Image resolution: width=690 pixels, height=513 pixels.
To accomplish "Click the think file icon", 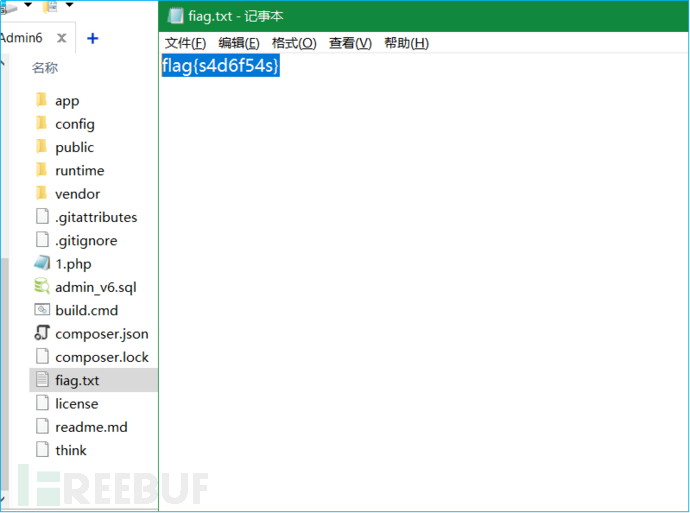I will tap(42, 450).
